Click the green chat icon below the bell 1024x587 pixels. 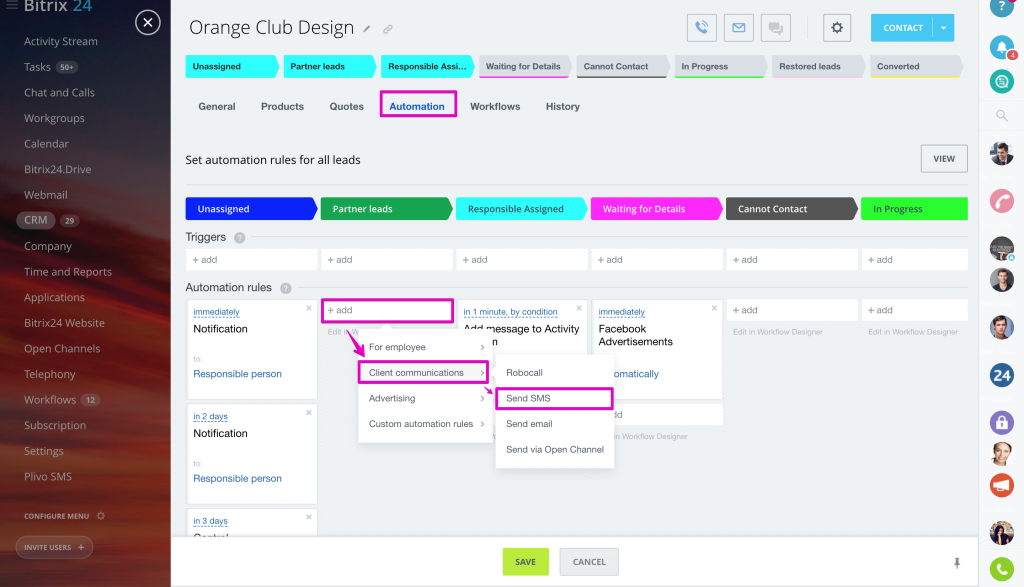1001,82
